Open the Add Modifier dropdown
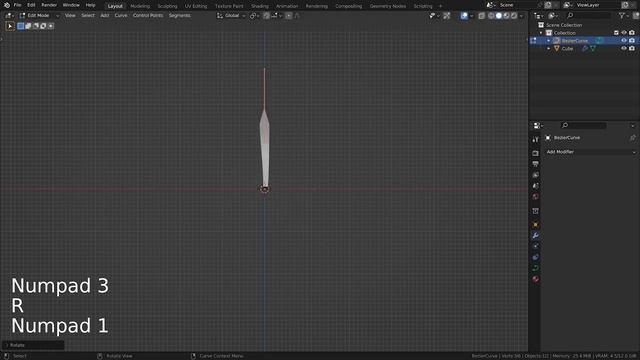Viewport: 640px width, 360px height. 591,152
